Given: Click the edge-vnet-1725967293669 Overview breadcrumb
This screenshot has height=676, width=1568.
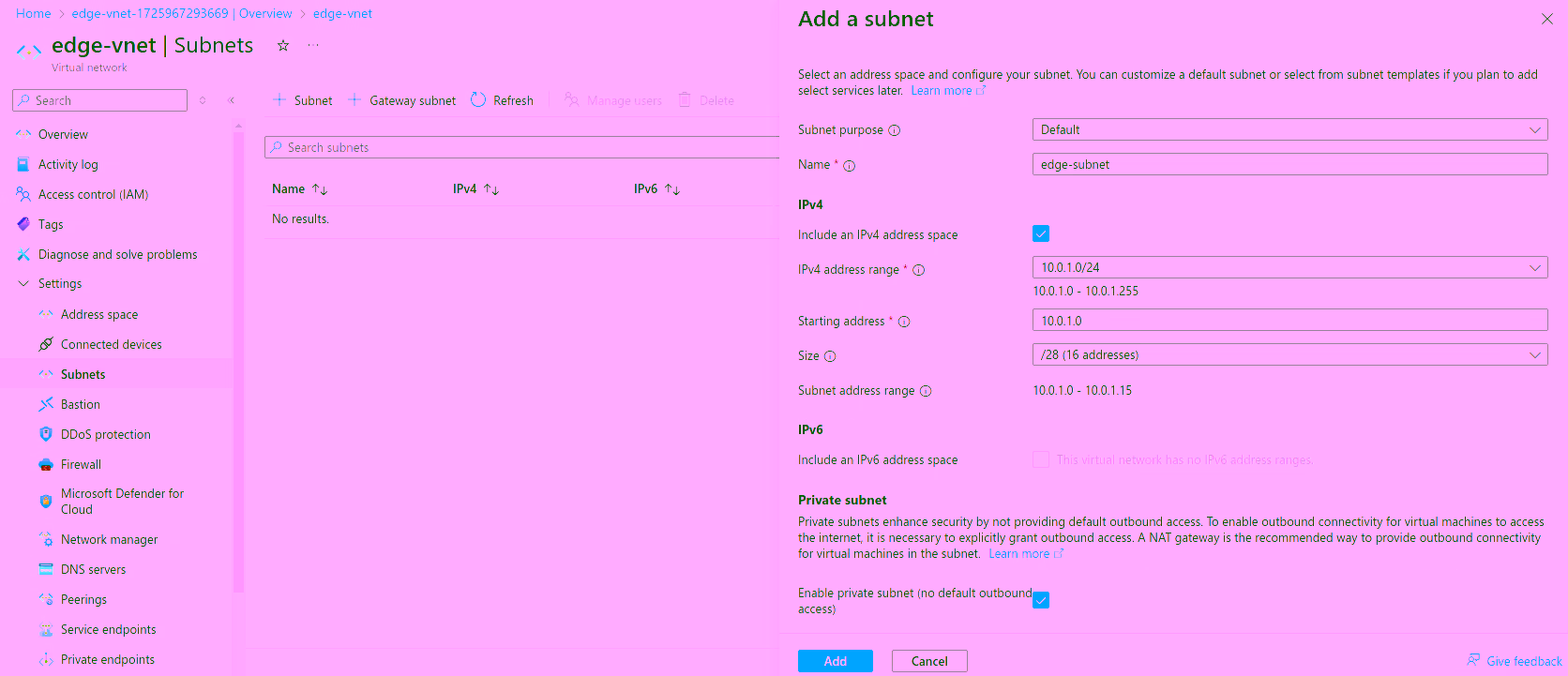Looking at the screenshot, I should 182,13.
